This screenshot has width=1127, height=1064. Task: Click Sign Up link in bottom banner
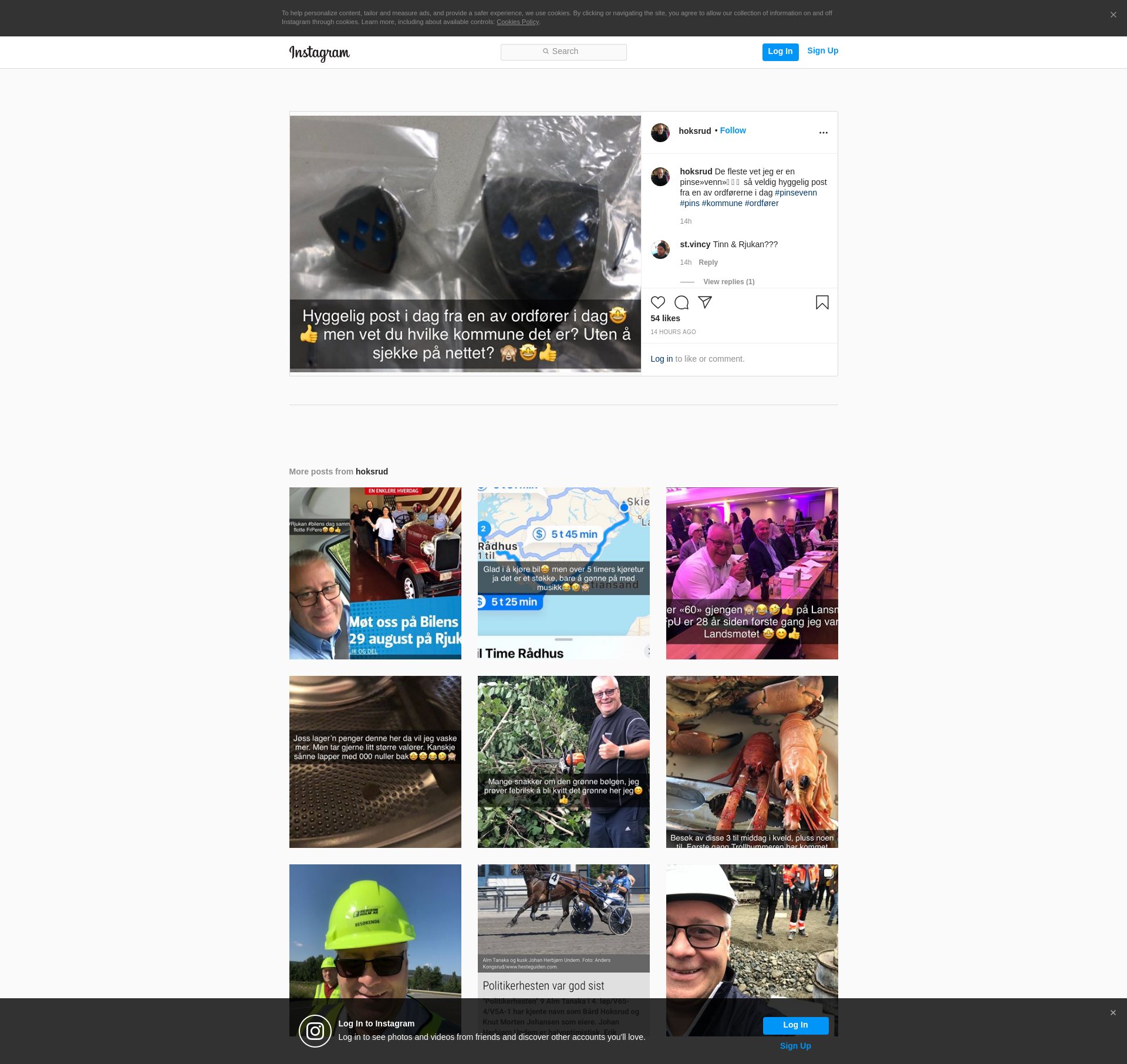click(795, 1046)
